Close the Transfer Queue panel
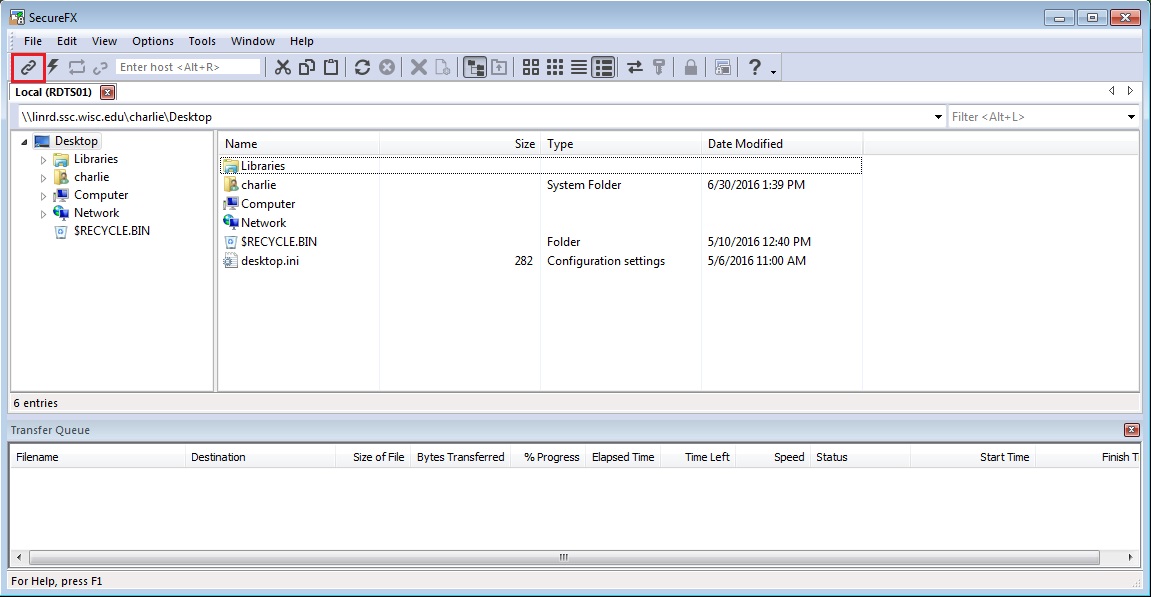 1131,430
